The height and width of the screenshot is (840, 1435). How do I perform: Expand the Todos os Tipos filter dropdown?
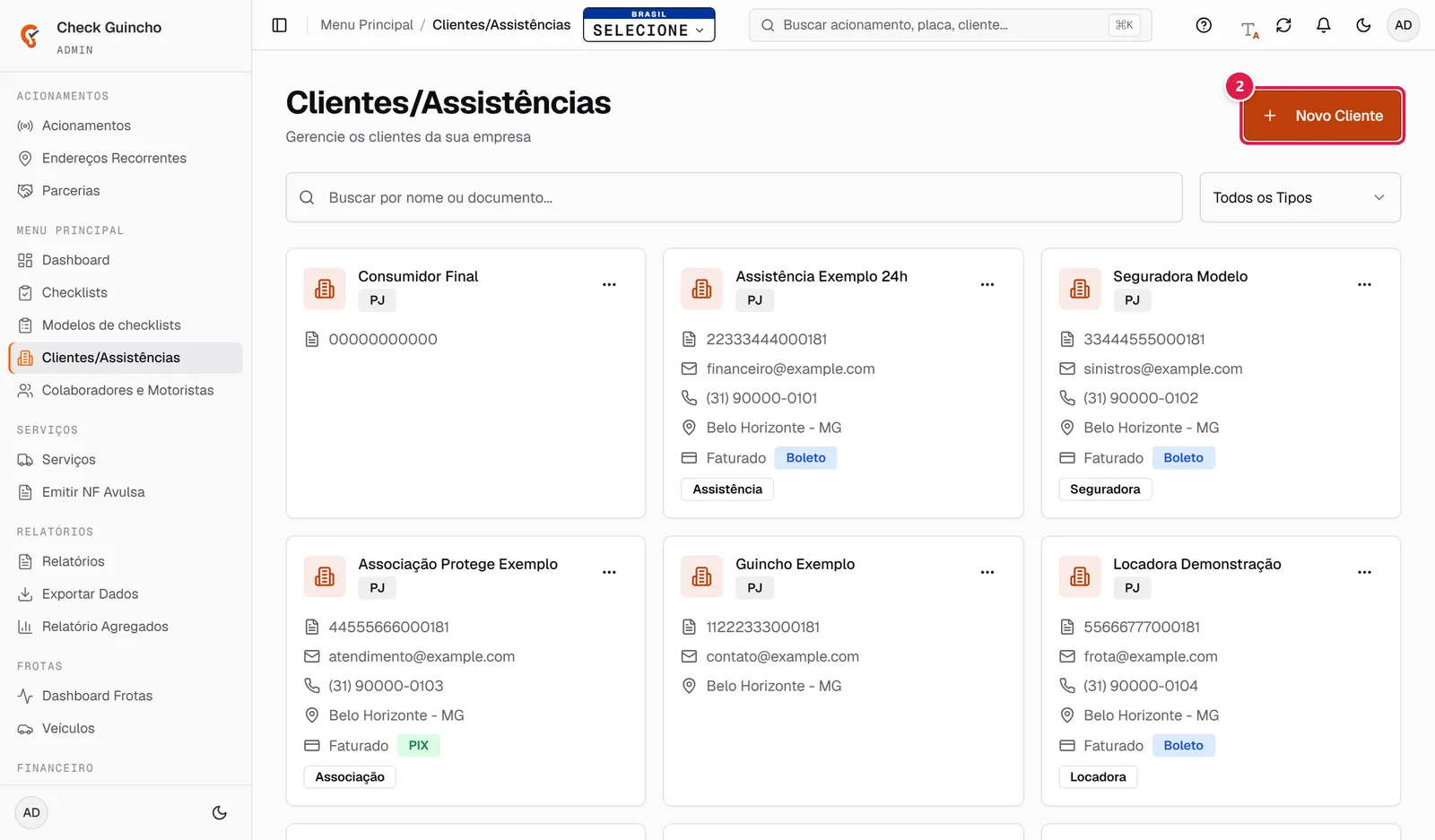pos(1300,197)
